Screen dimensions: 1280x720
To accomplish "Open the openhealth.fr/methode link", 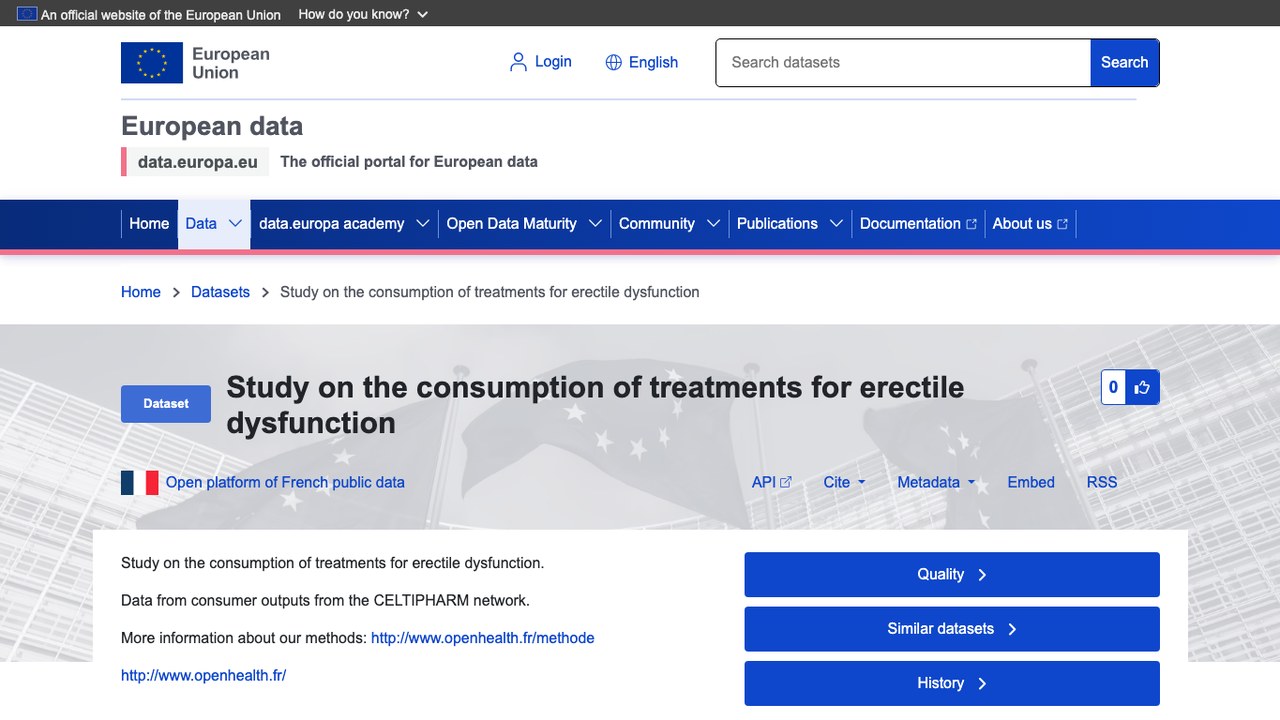I will pos(483,638).
